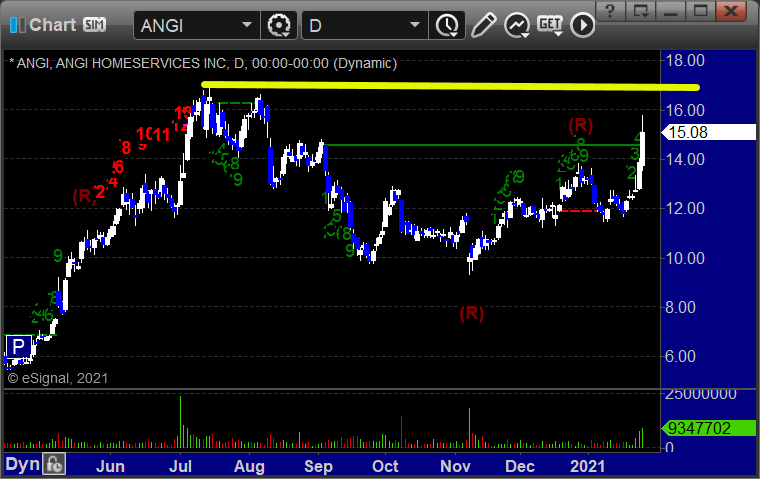The width and height of the screenshot is (760, 479).
Task: Click the Dyn label on time axis
Action: (x=22, y=464)
